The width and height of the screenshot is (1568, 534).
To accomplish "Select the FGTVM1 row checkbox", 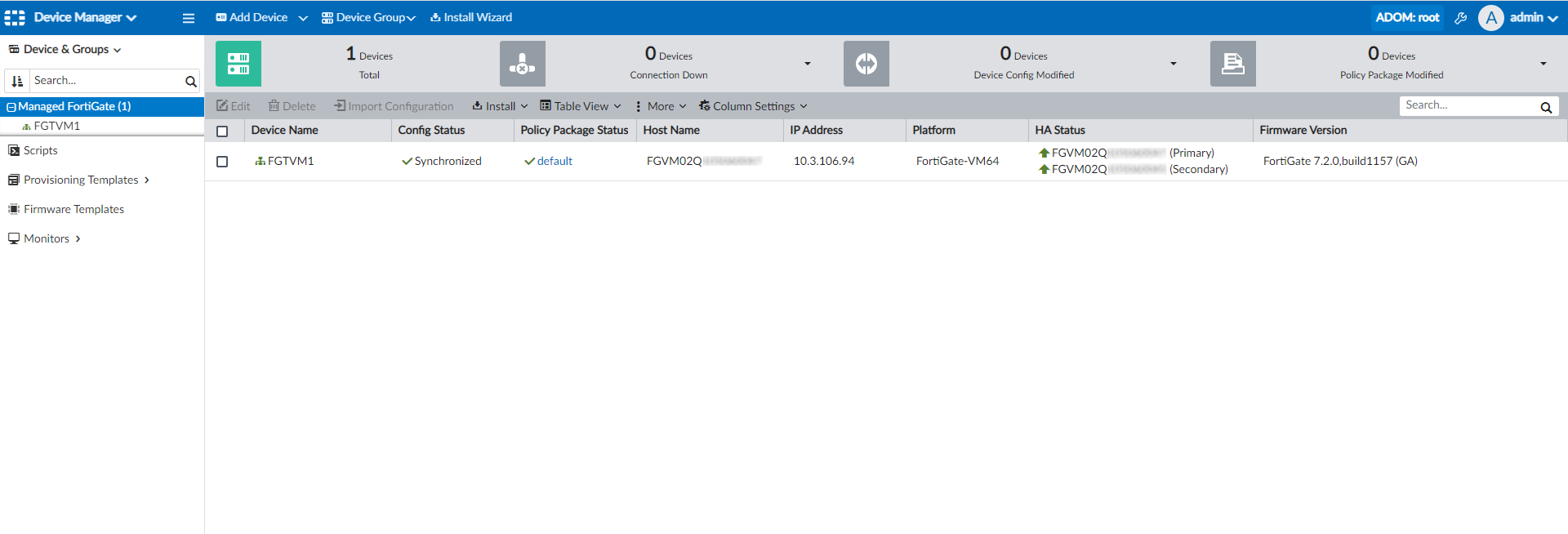I will point(222,162).
